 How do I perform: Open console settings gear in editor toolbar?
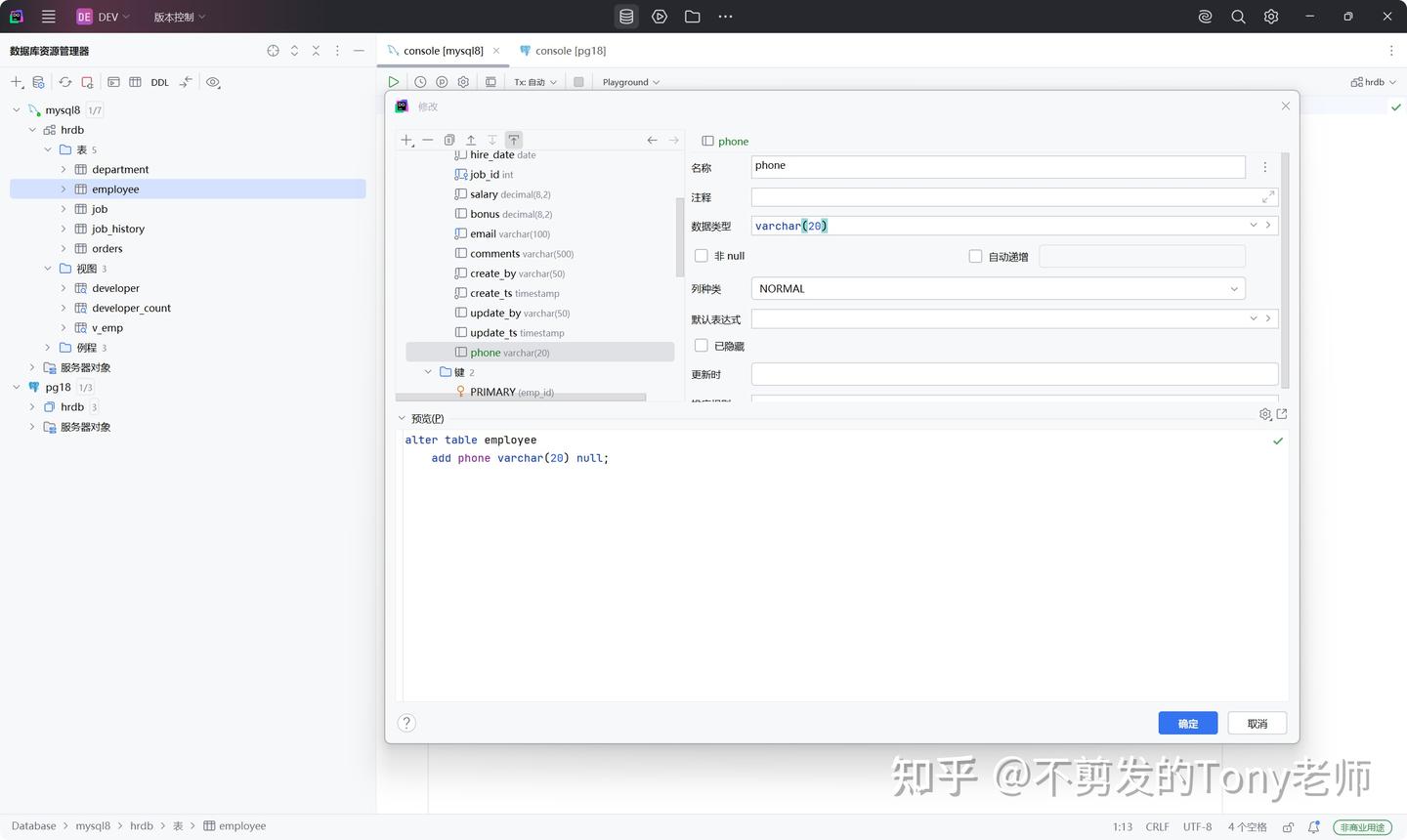coord(463,82)
